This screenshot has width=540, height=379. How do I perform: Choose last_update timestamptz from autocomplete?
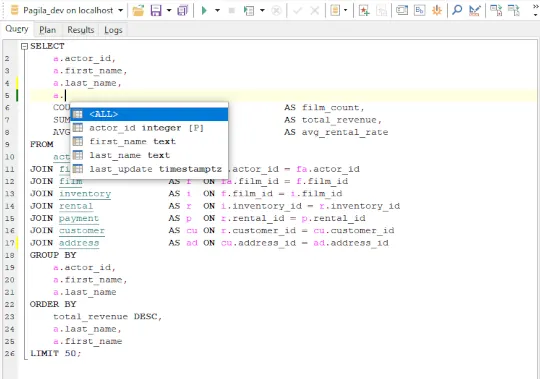click(149, 169)
